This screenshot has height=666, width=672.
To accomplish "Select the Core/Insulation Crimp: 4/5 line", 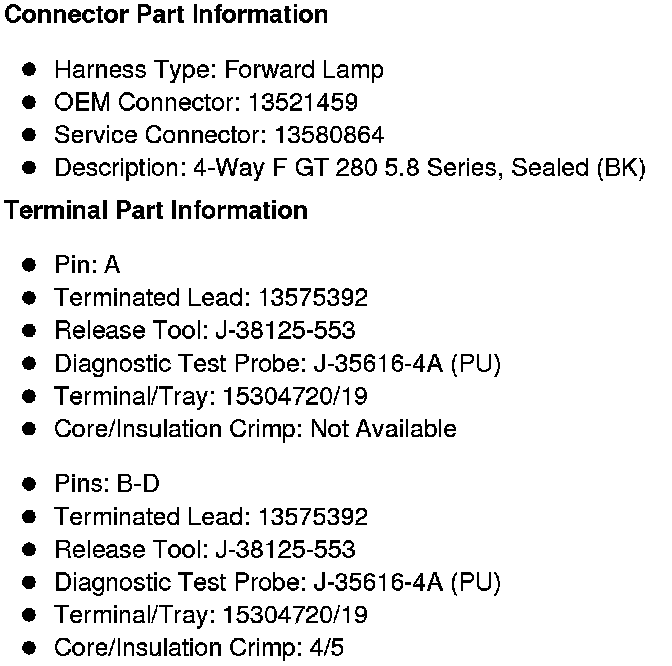I will [x=199, y=647].
